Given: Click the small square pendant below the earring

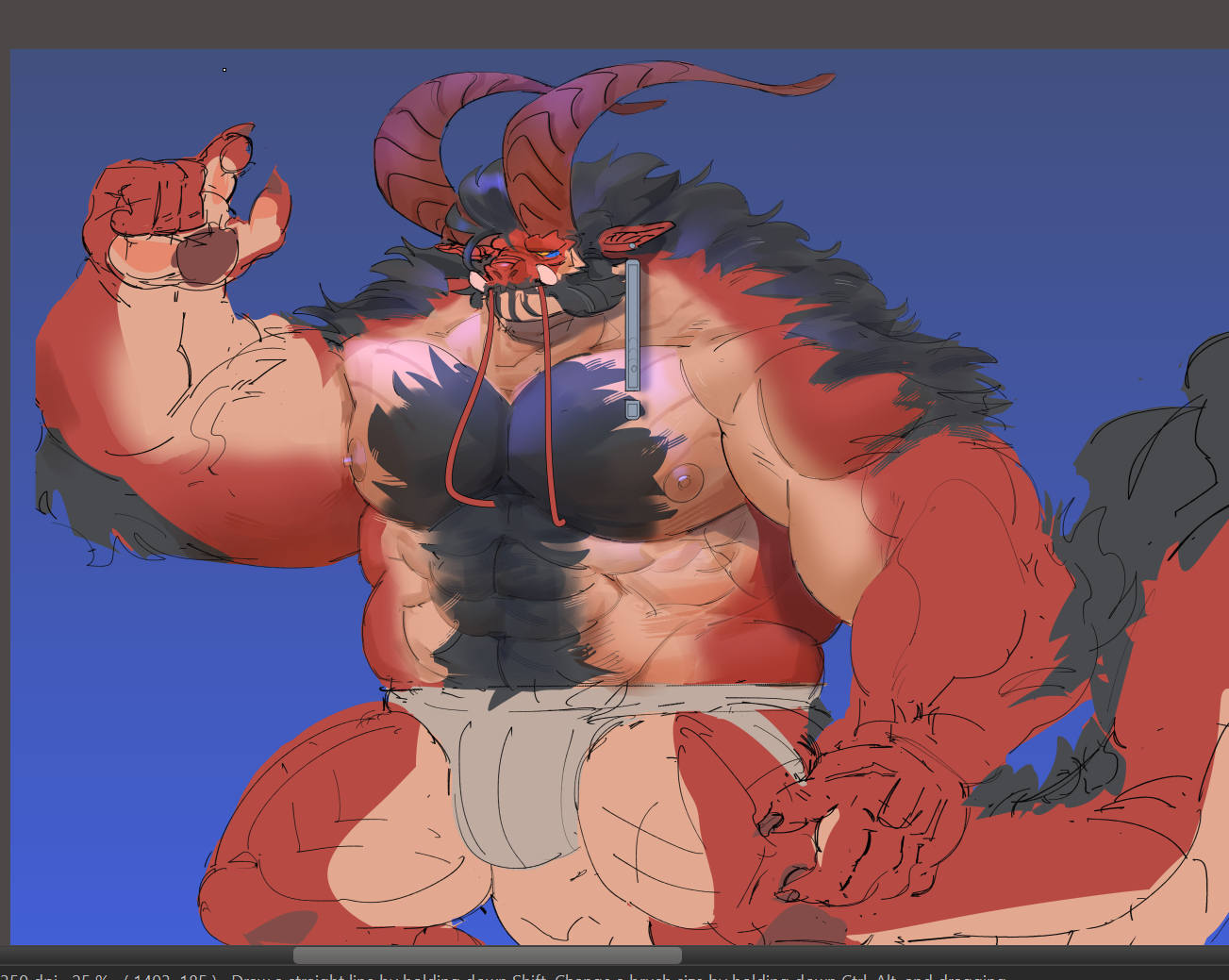Looking at the screenshot, I should (632, 409).
